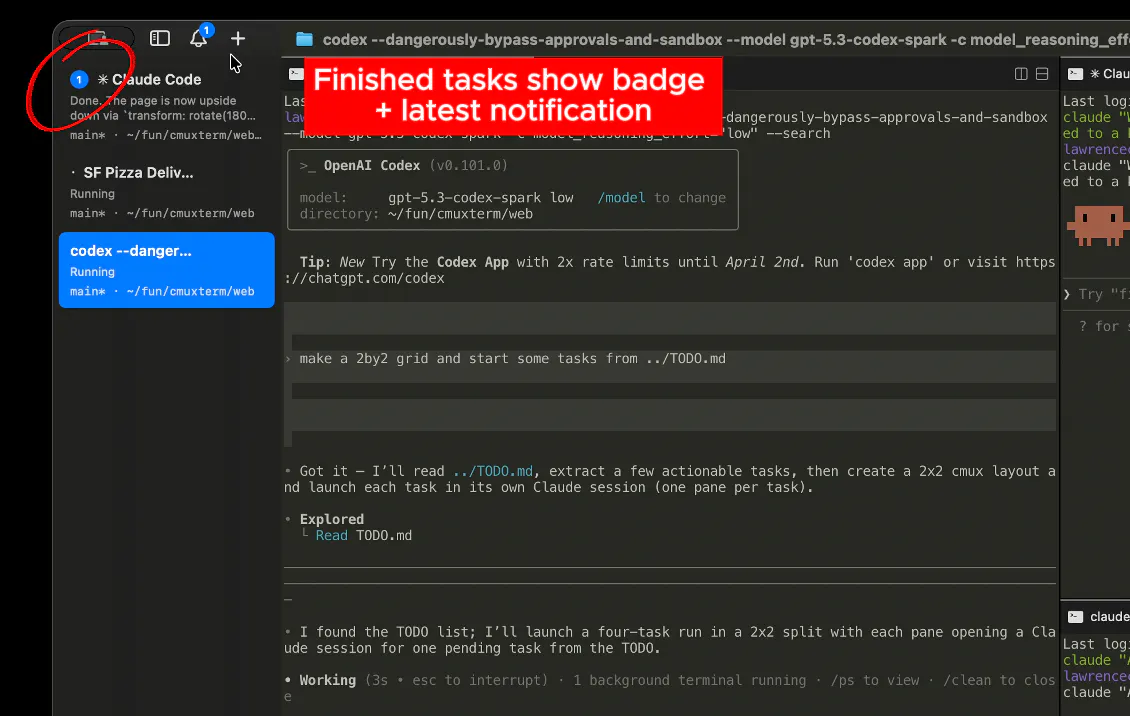Open the Claude Code workspace
Screen dimensions: 1130x716
click(166, 106)
